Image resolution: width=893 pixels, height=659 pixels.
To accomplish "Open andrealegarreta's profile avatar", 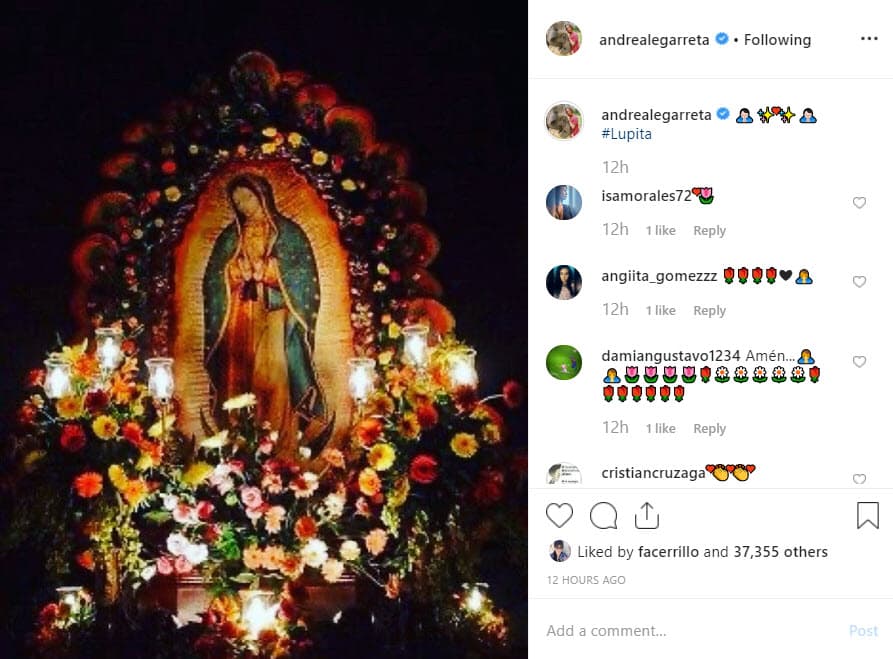I will click(x=565, y=40).
